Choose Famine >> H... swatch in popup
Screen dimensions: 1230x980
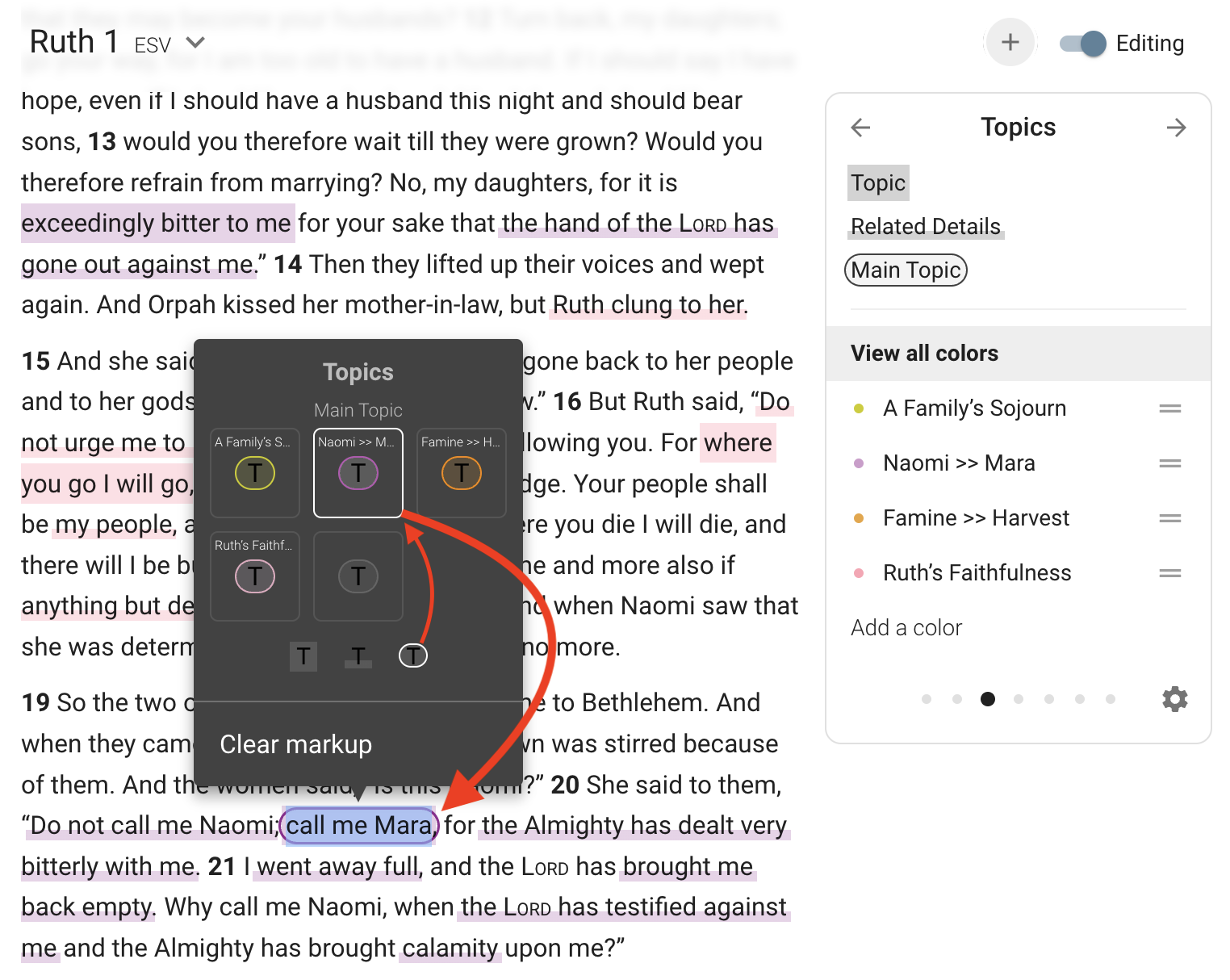[x=462, y=473]
